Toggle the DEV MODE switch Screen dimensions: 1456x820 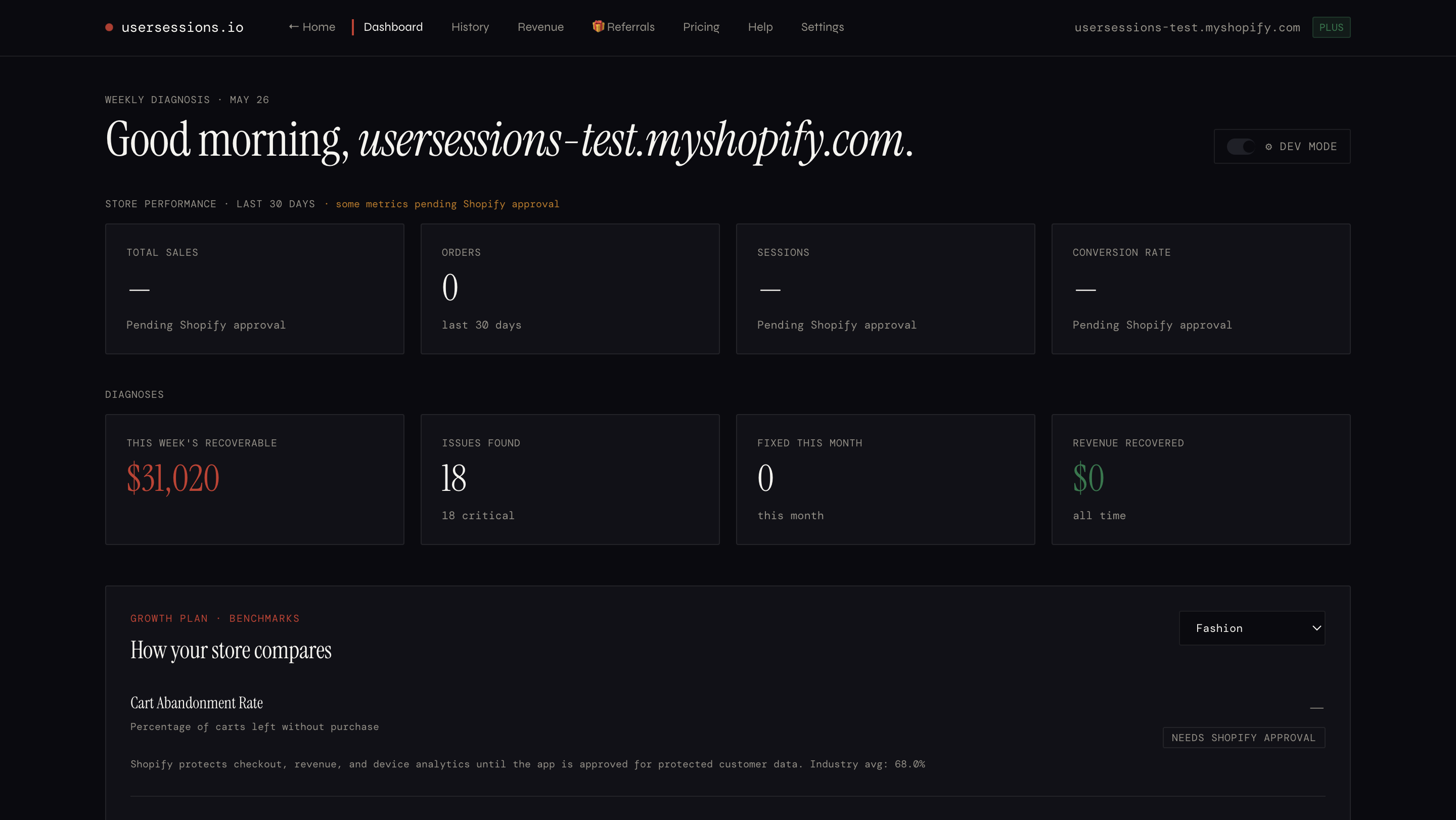(1241, 147)
